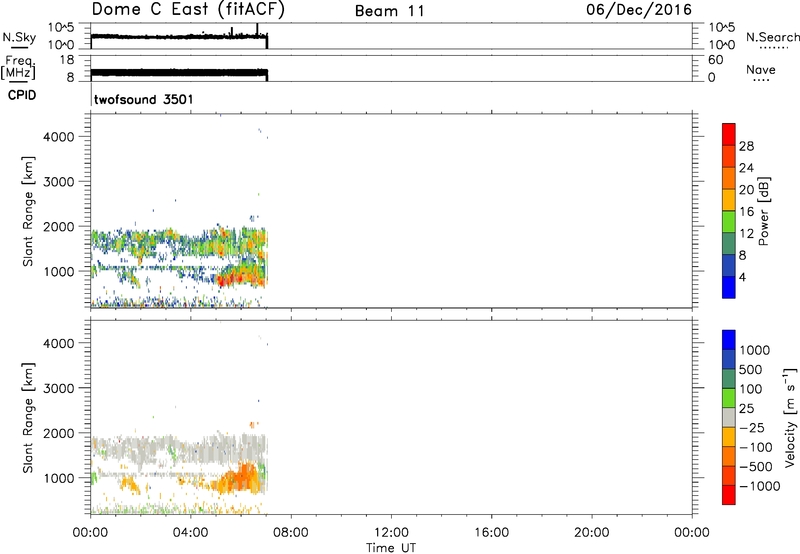Click the "Beam 11" label
800x554 pixels.
[390, 11]
